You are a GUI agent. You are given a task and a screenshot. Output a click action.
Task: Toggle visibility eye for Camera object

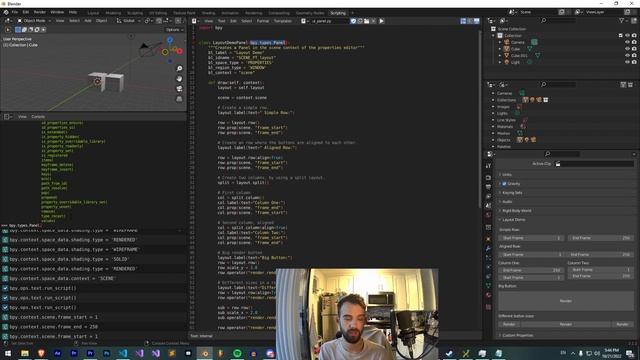tap(627, 42)
